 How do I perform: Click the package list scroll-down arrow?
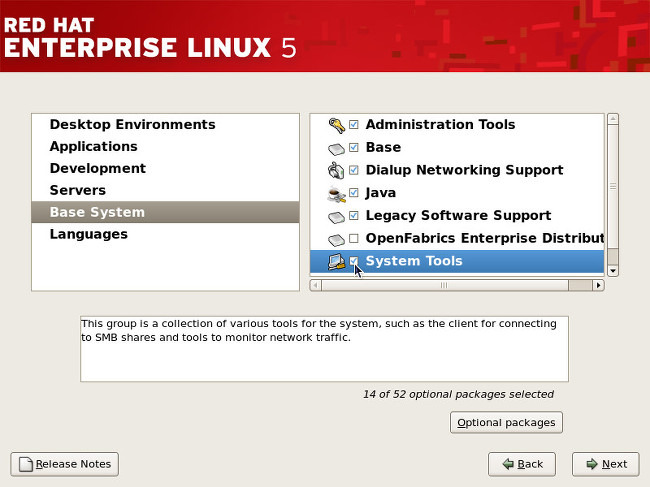click(x=613, y=271)
